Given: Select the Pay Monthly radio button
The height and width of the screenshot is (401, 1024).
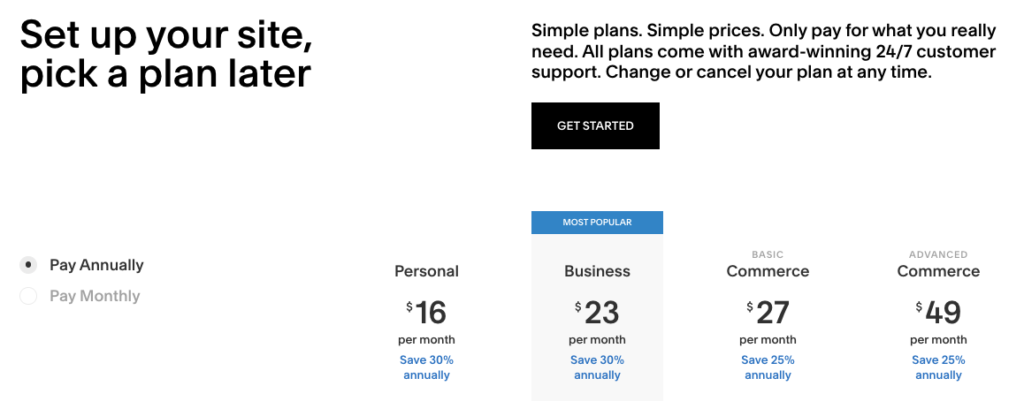Looking at the screenshot, I should tap(29, 296).
